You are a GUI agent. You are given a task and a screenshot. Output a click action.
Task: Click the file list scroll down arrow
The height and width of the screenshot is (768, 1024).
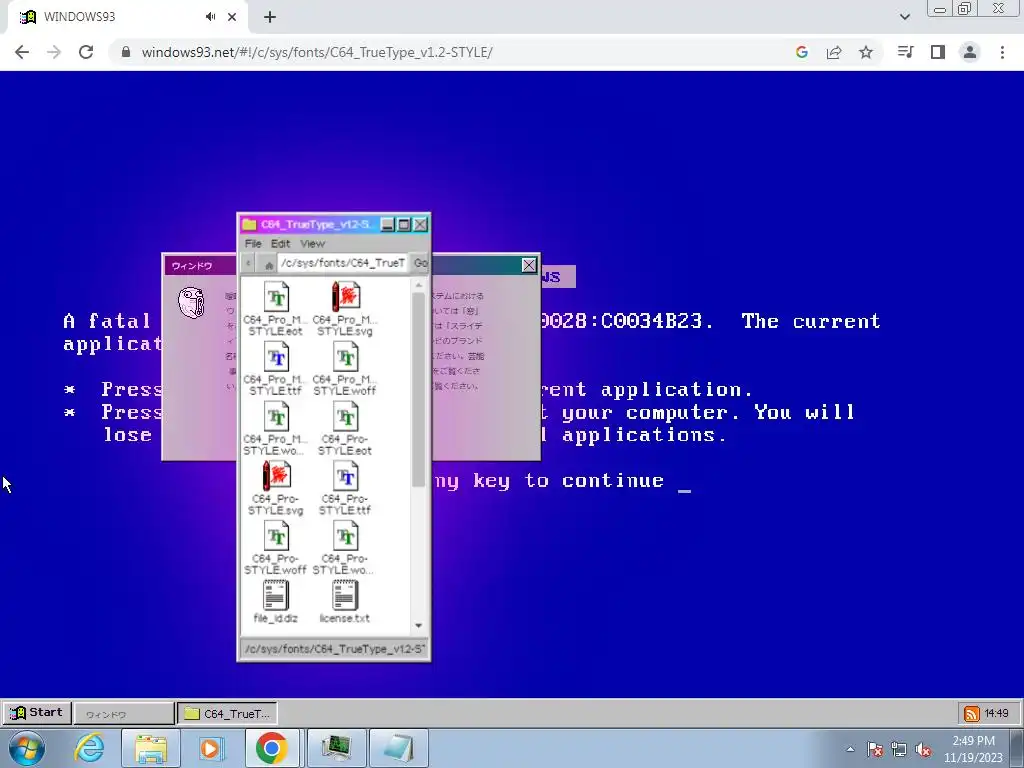(x=419, y=626)
